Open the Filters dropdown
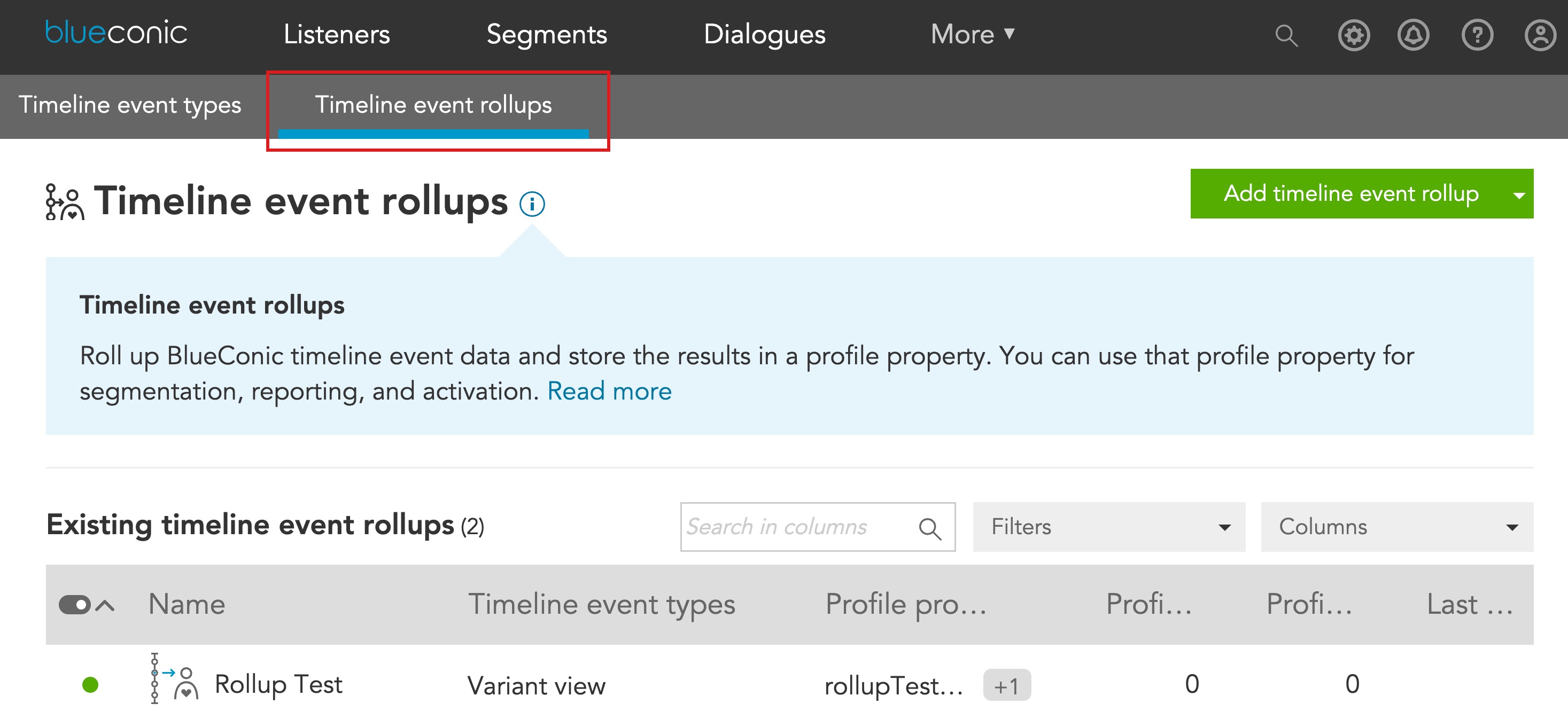Viewport: 1568px width, 719px height. [1109, 527]
